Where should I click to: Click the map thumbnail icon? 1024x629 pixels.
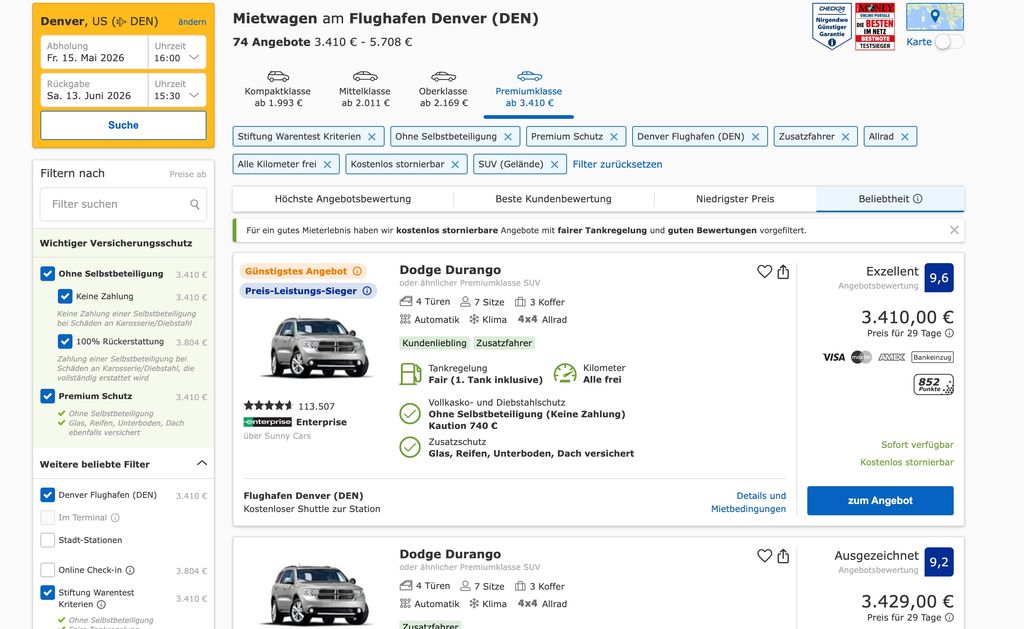pyautogui.click(x=934, y=17)
